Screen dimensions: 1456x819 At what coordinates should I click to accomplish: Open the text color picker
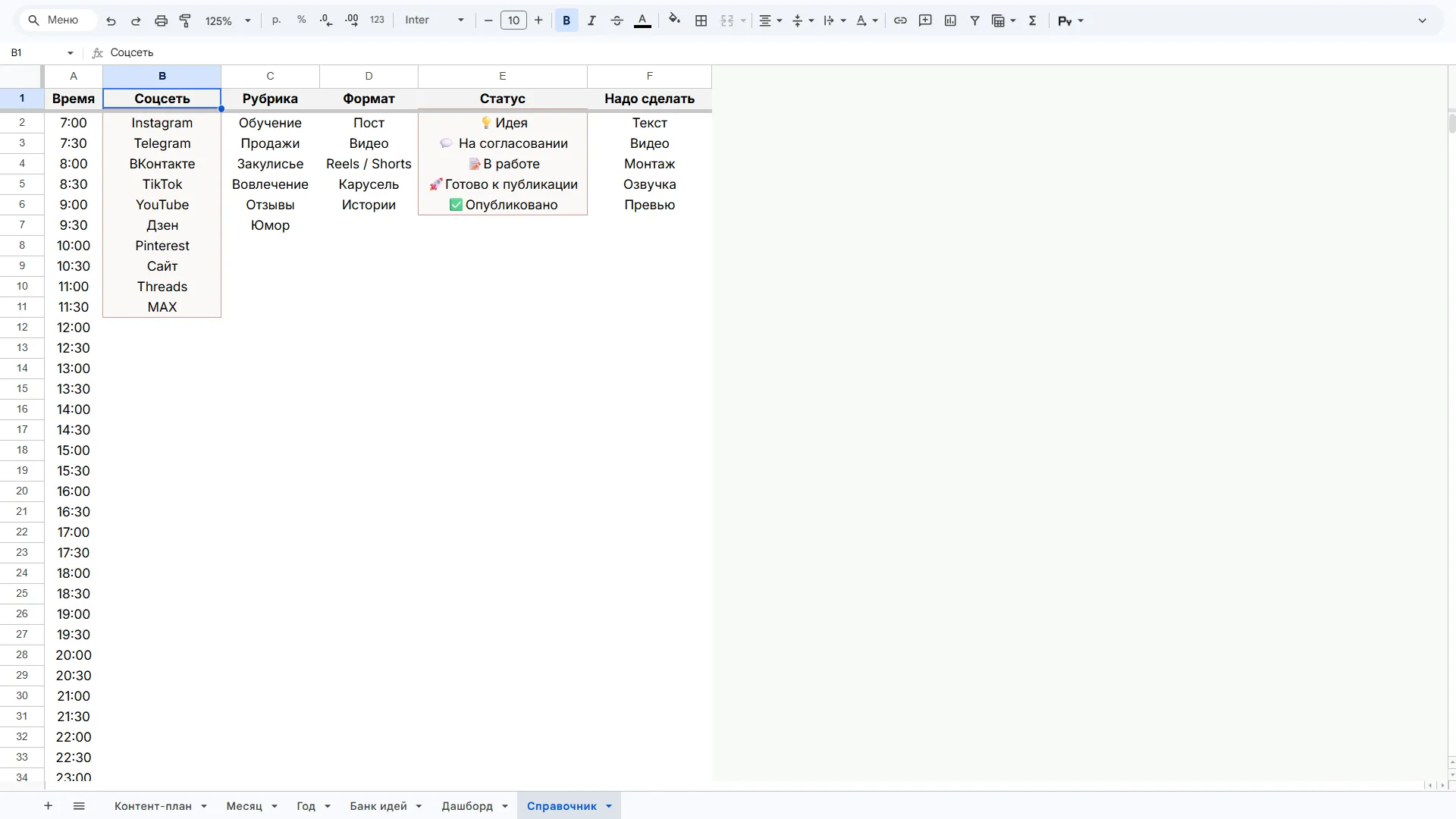[642, 20]
